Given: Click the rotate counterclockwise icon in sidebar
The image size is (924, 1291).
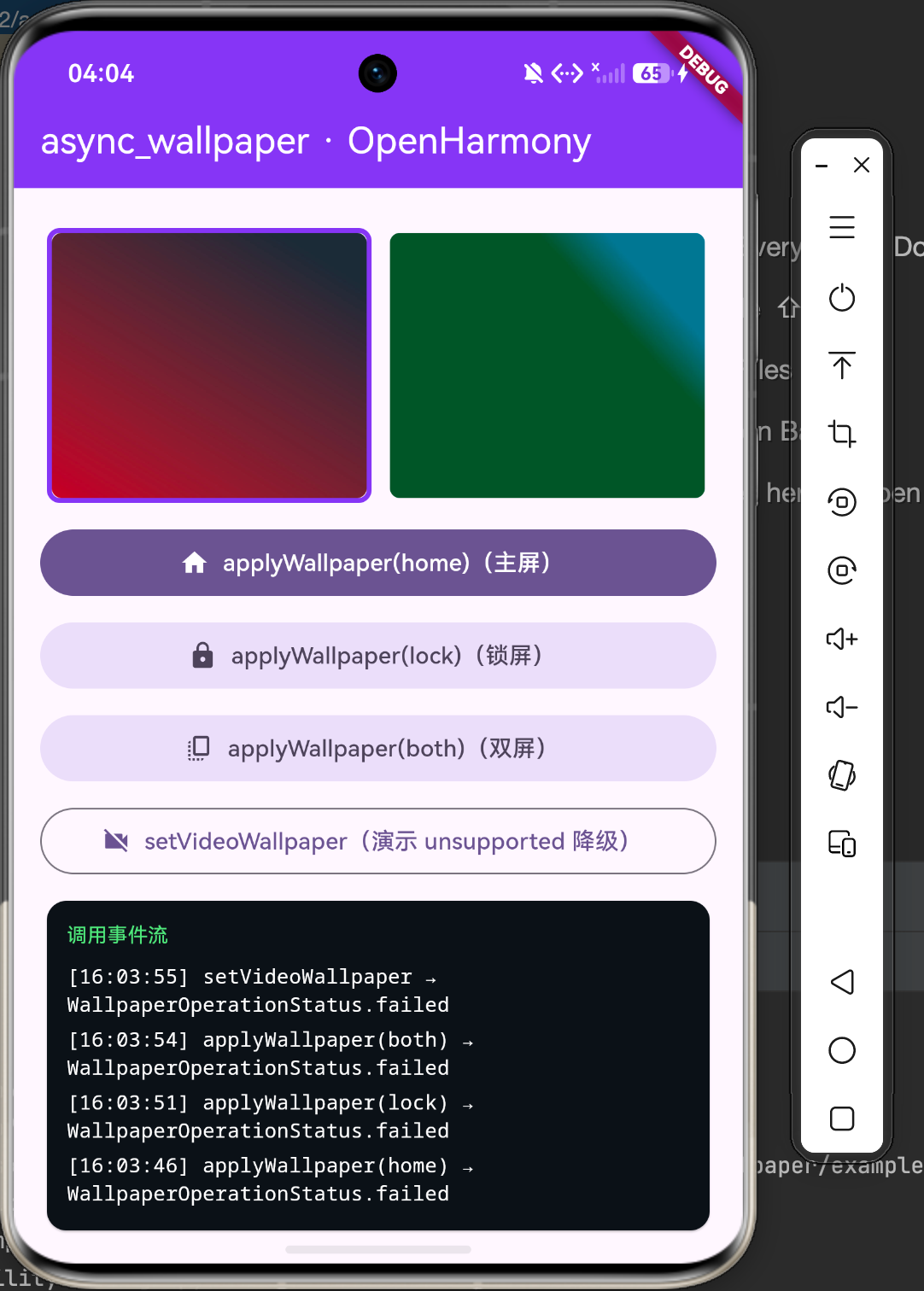Looking at the screenshot, I should (x=842, y=502).
